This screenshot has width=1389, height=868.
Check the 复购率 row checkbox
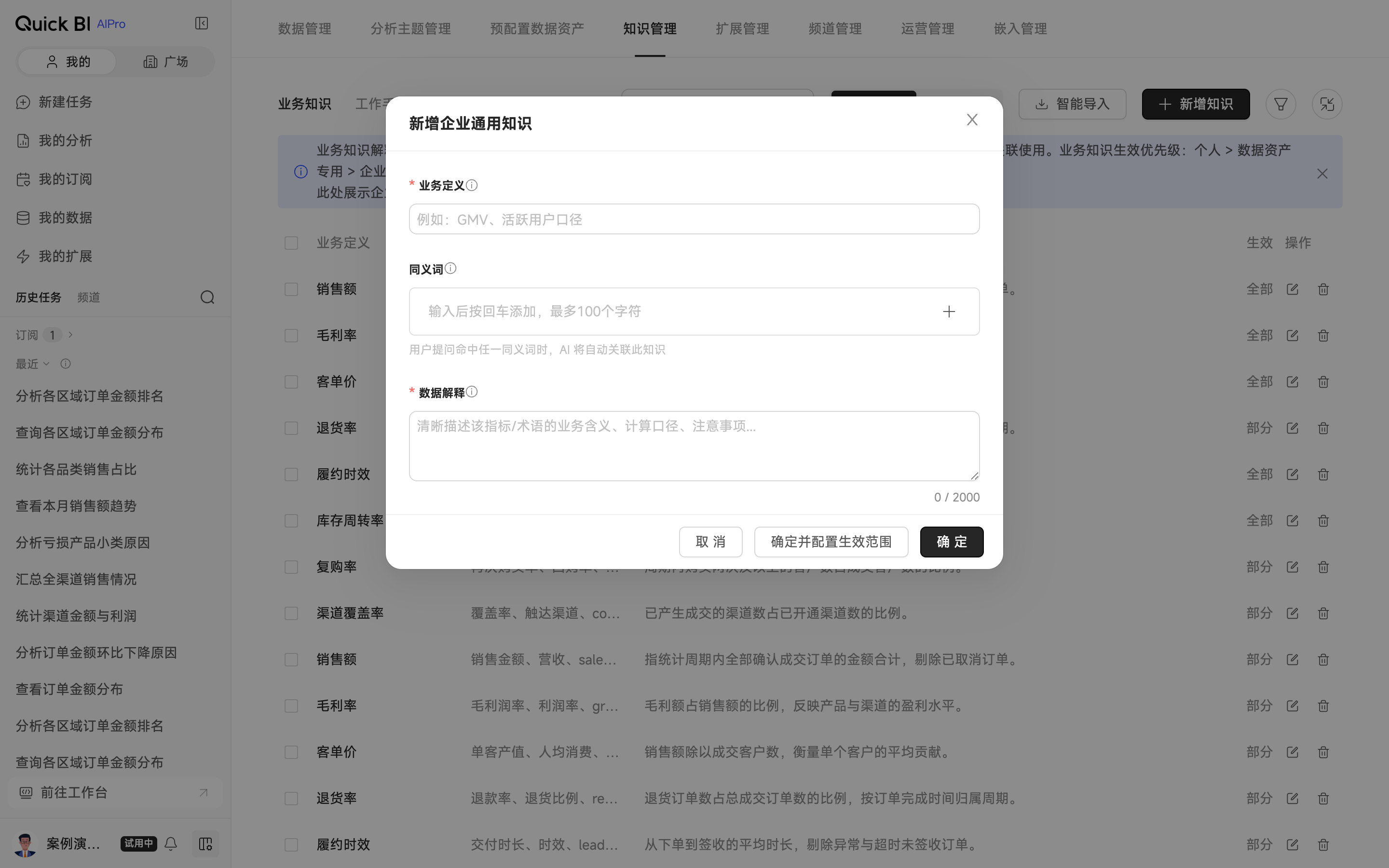[x=292, y=567]
